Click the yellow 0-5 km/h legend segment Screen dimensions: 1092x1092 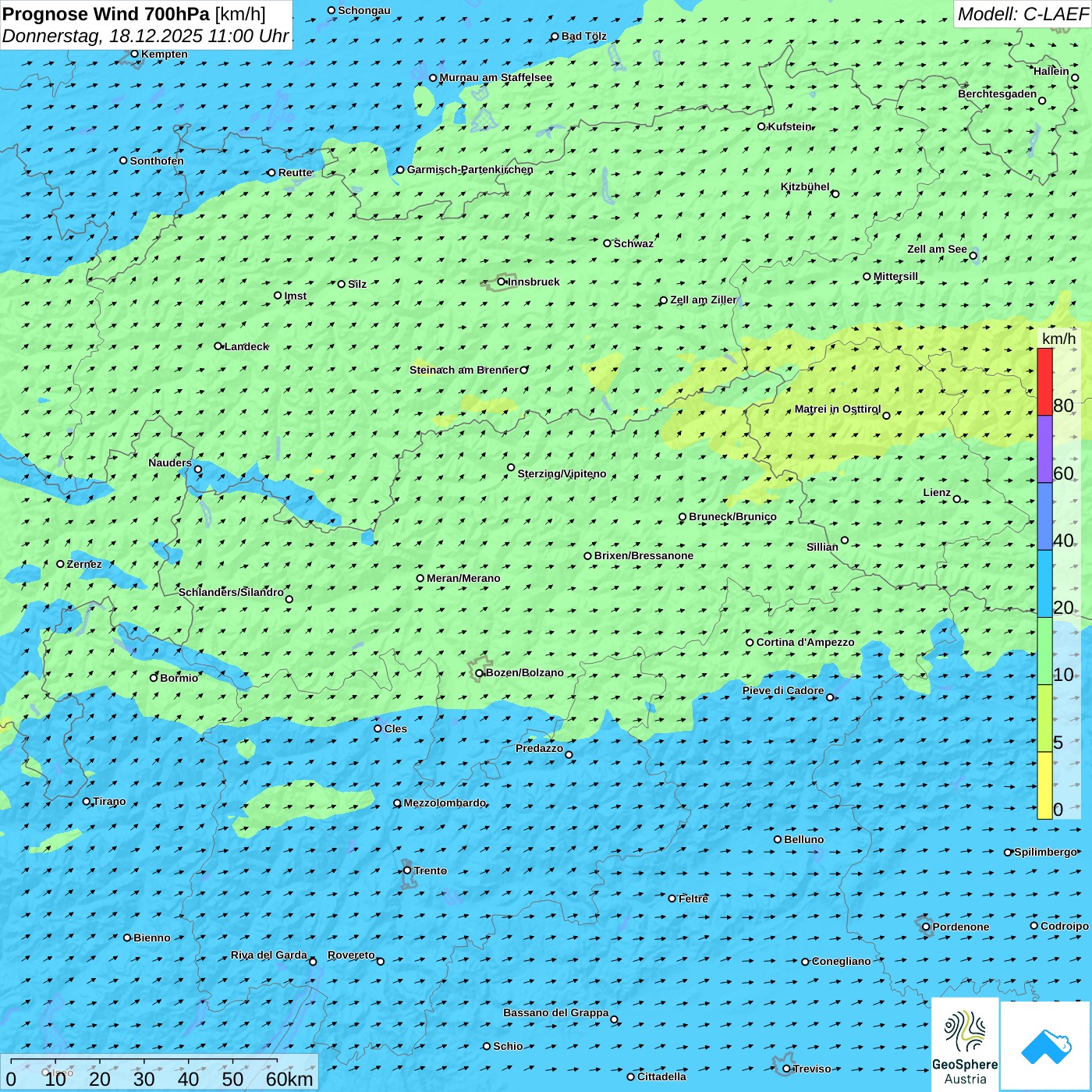coord(1044,785)
